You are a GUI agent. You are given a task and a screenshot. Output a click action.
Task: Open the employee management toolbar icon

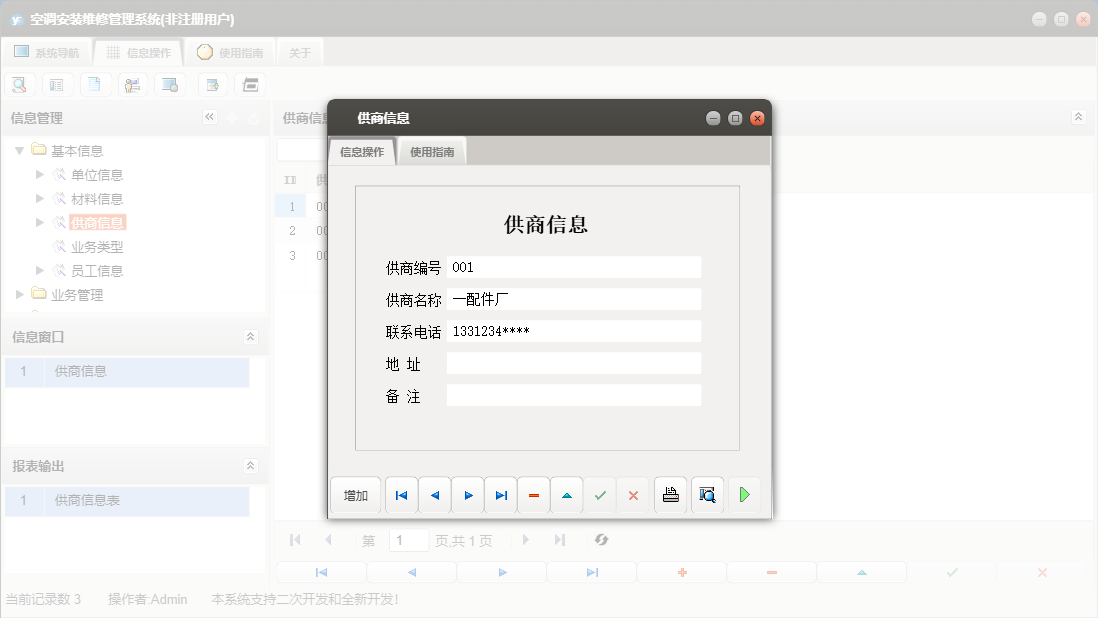132,84
